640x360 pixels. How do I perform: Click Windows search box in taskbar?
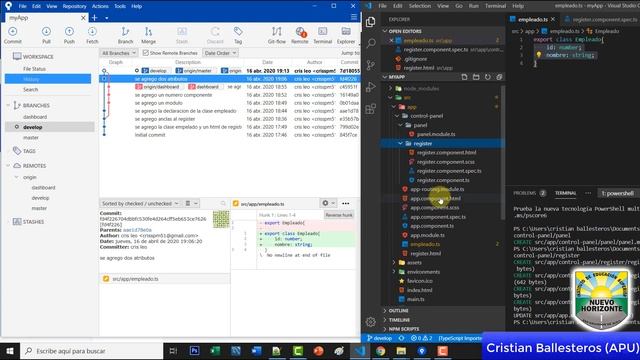point(91,351)
